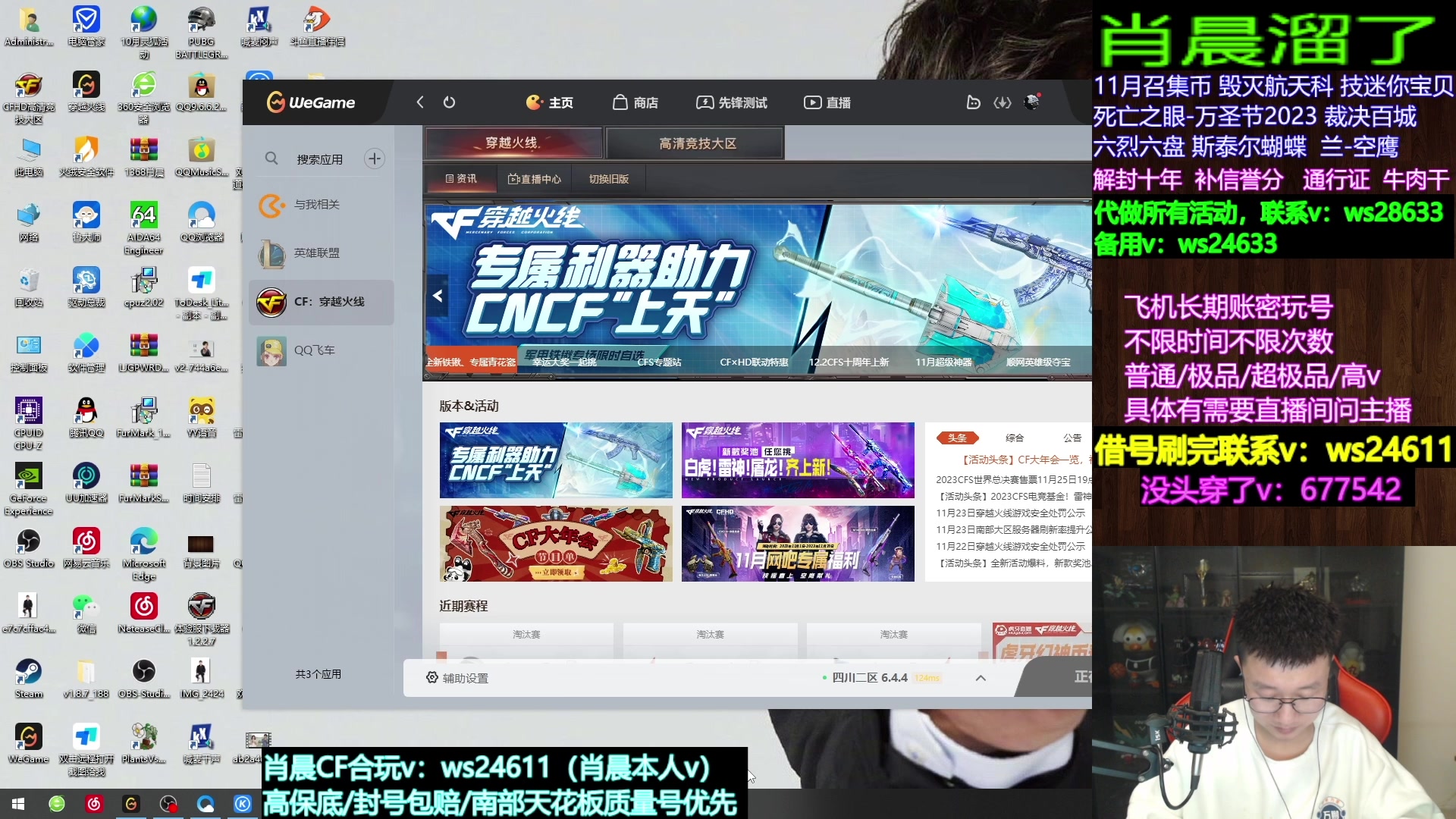Open the OBS Studio desktop shortcut
Screen dimensions: 1456x819
point(29,548)
